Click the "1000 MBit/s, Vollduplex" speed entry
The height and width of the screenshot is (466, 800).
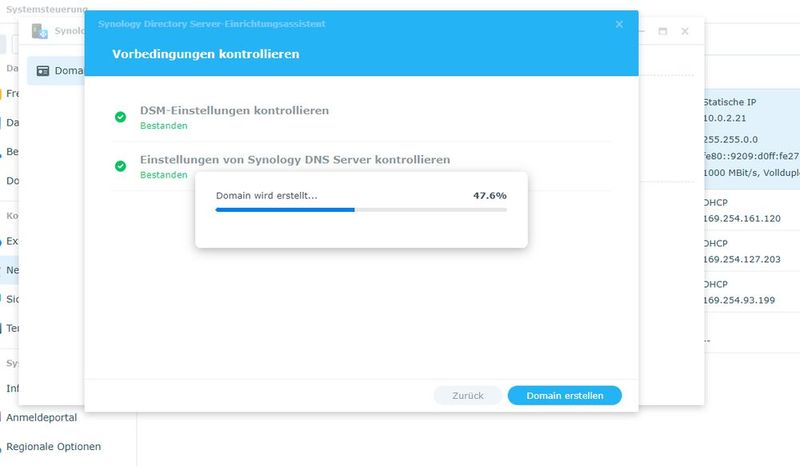[751, 173]
